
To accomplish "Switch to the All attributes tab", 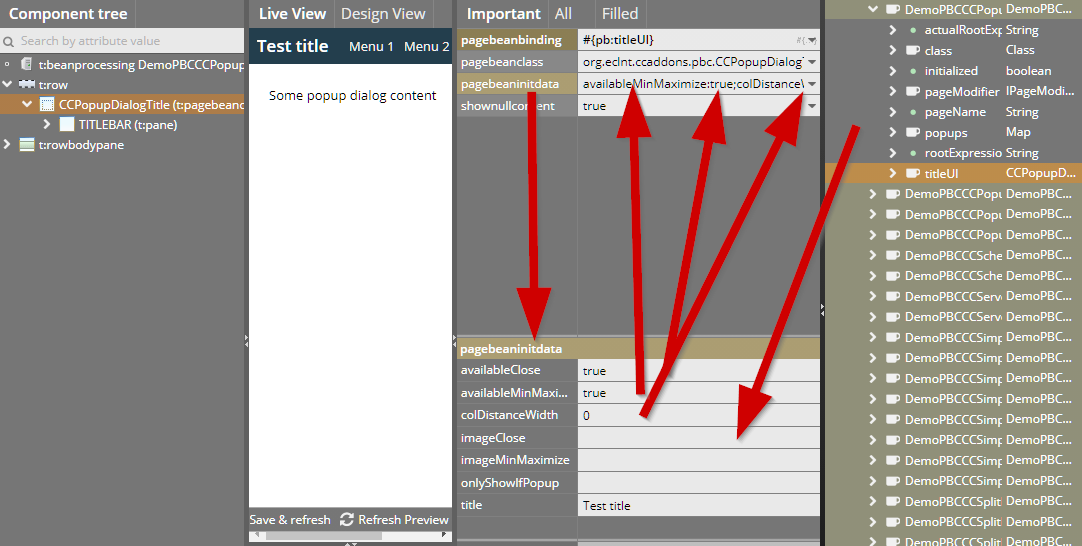I will click(x=564, y=14).
